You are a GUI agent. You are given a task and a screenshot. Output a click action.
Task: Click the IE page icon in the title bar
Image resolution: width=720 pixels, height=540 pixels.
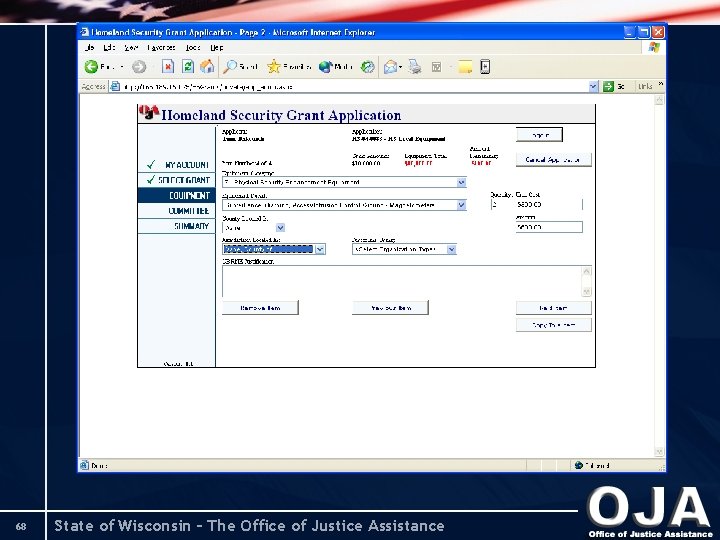(x=84, y=32)
